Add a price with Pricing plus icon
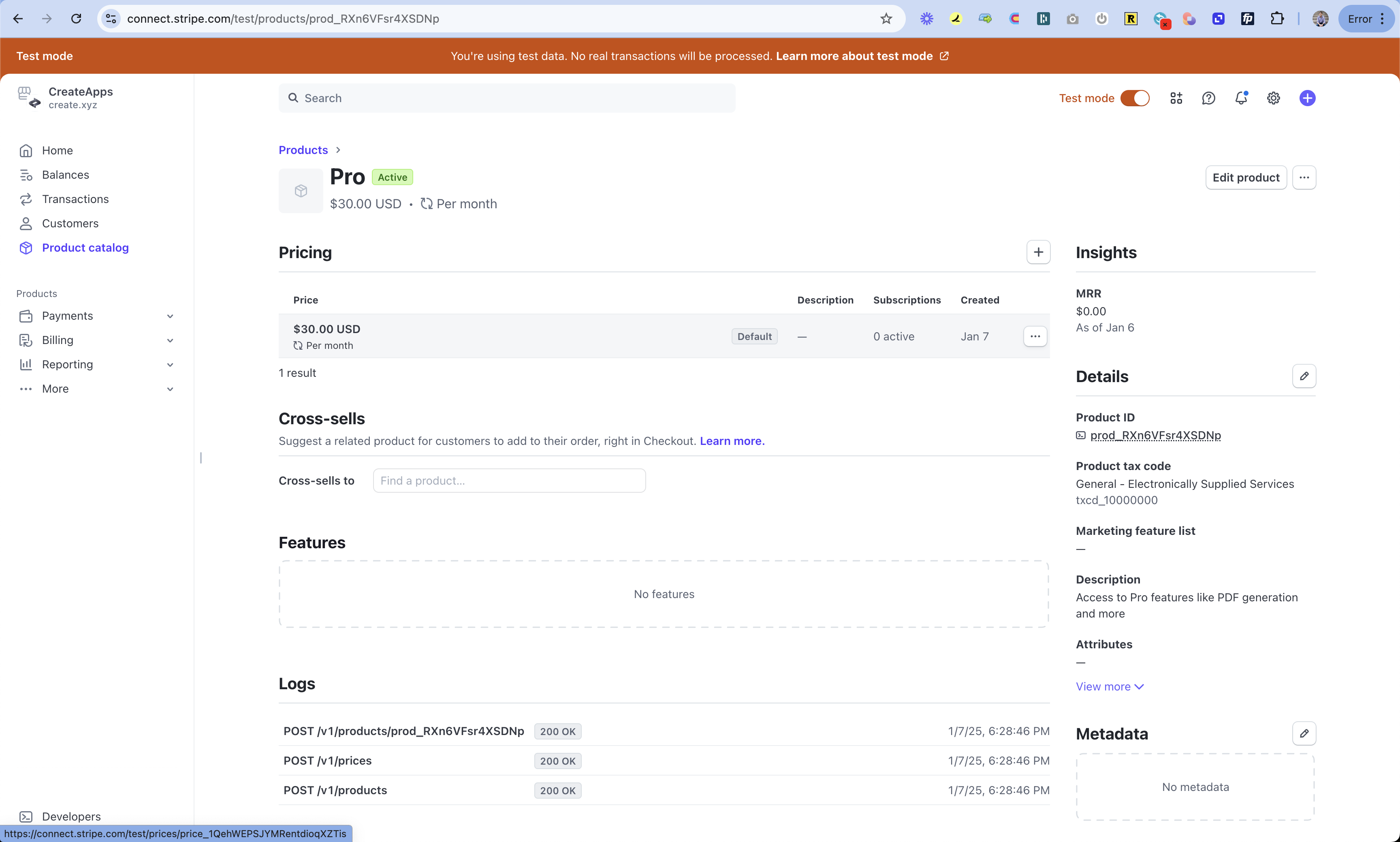 tap(1038, 252)
